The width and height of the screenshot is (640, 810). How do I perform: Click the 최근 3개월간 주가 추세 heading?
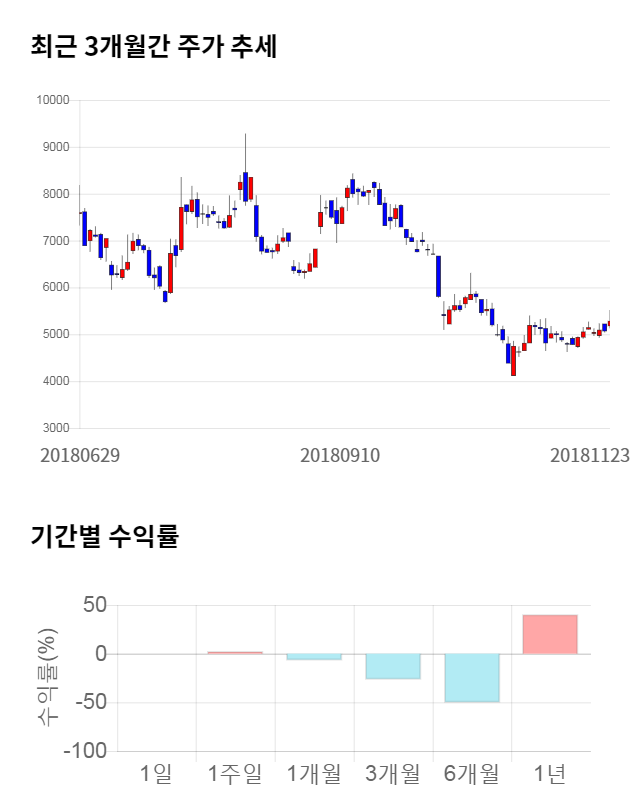point(154,46)
